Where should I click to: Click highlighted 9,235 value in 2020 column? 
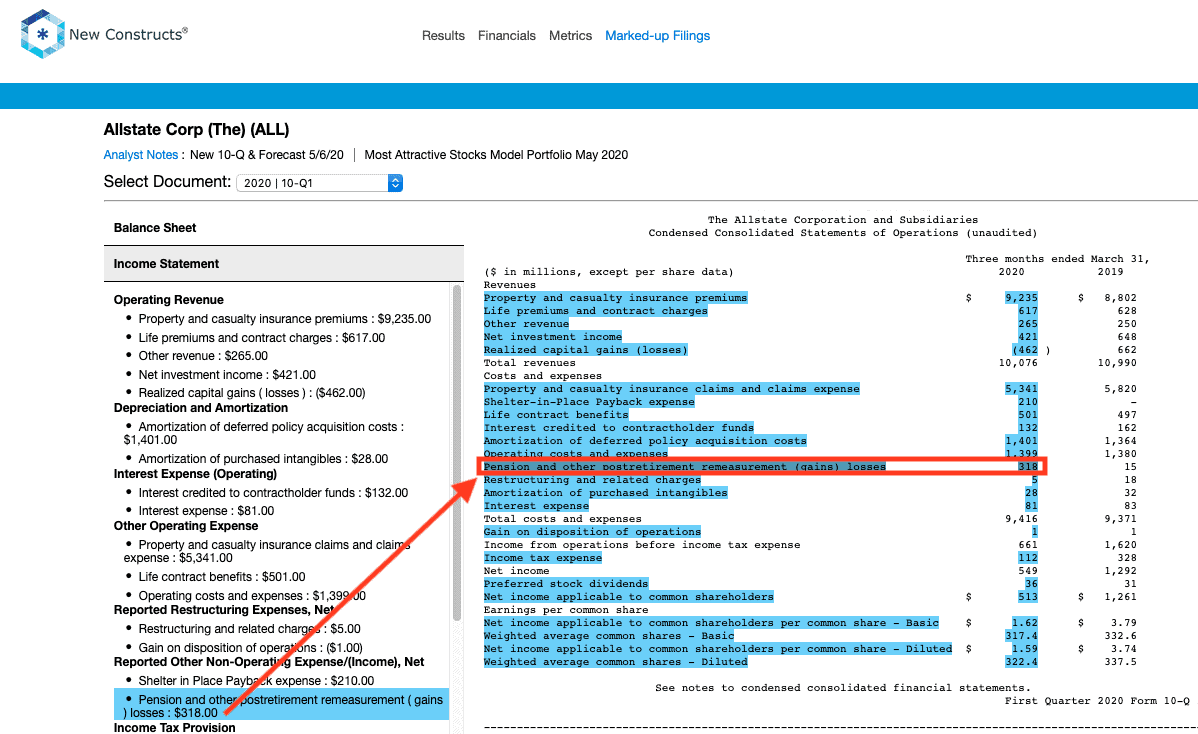1022,298
